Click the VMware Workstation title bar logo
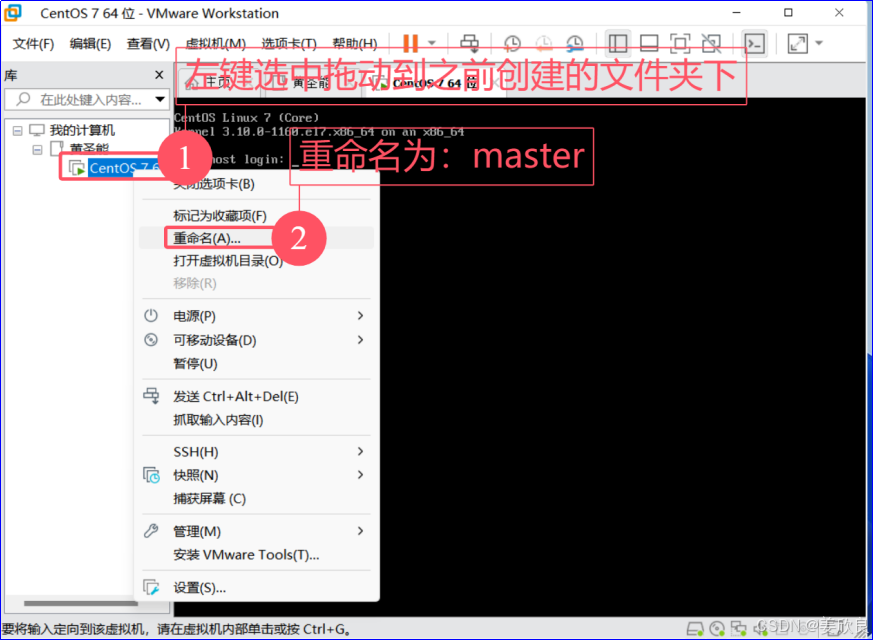 [x=13, y=13]
